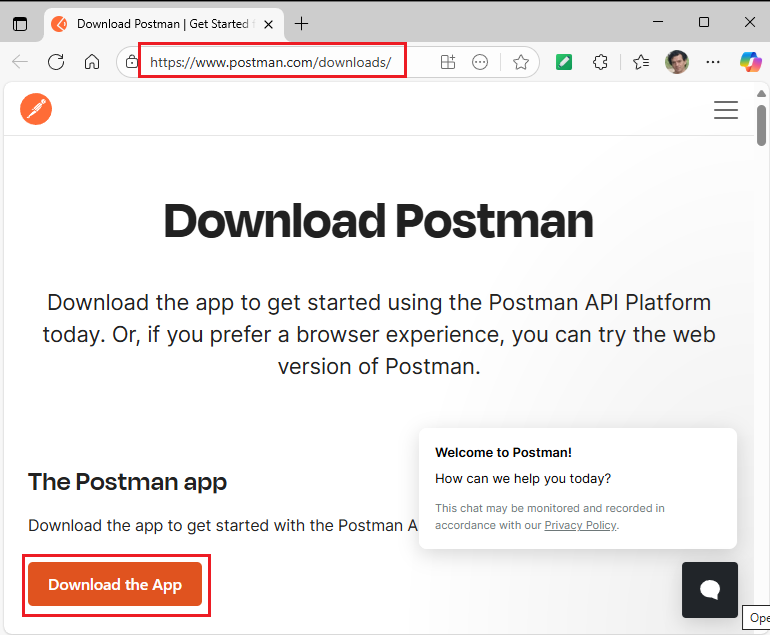Click the back navigation arrow

click(20, 62)
